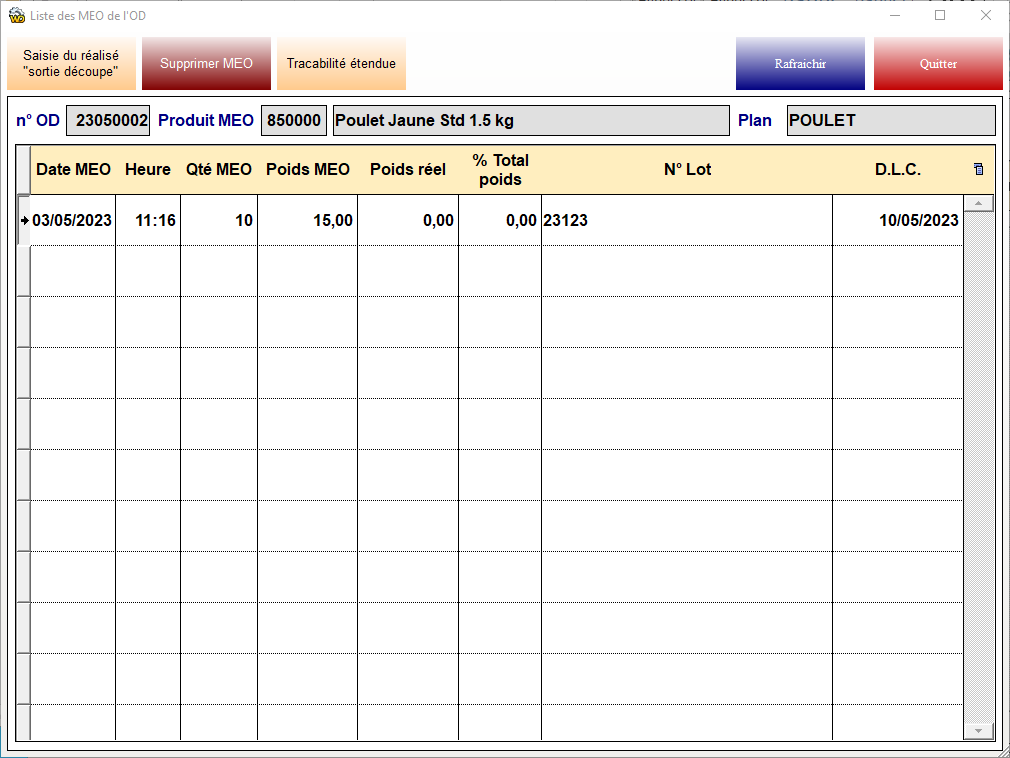Click the N° Lot column header

687,170
